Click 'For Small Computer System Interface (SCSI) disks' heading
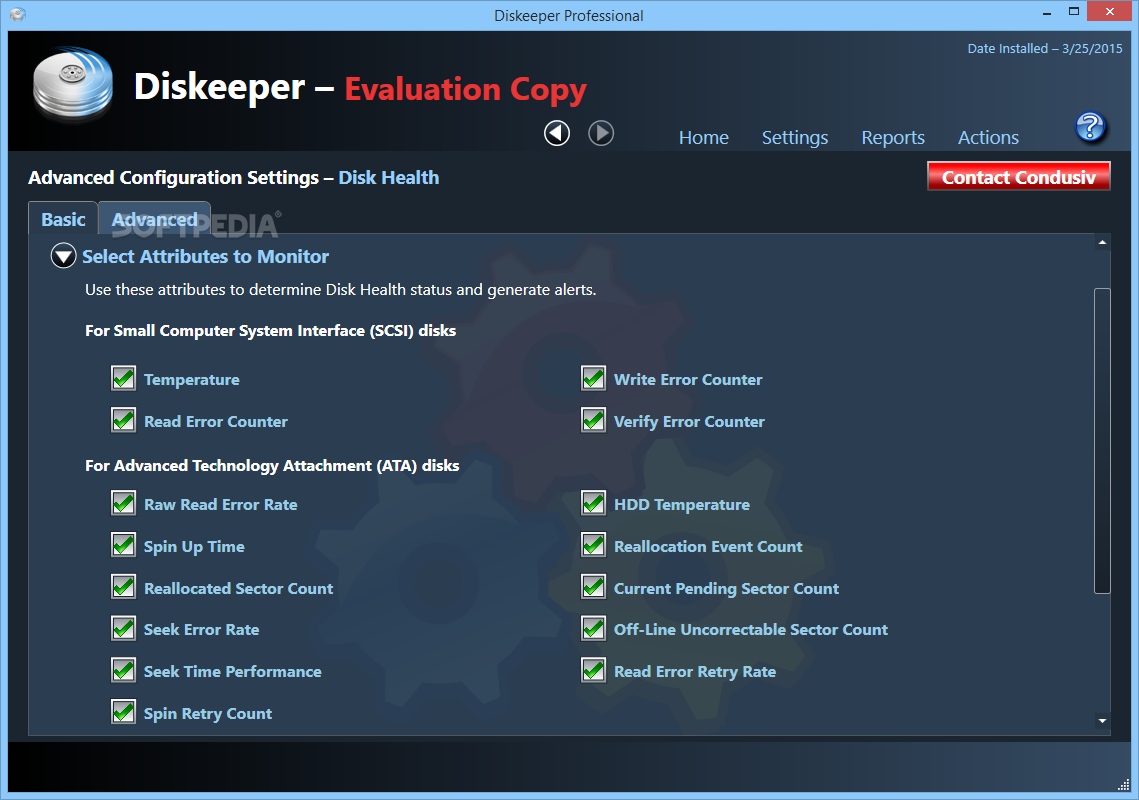The image size is (1139, 800). [x=270, y=331]
